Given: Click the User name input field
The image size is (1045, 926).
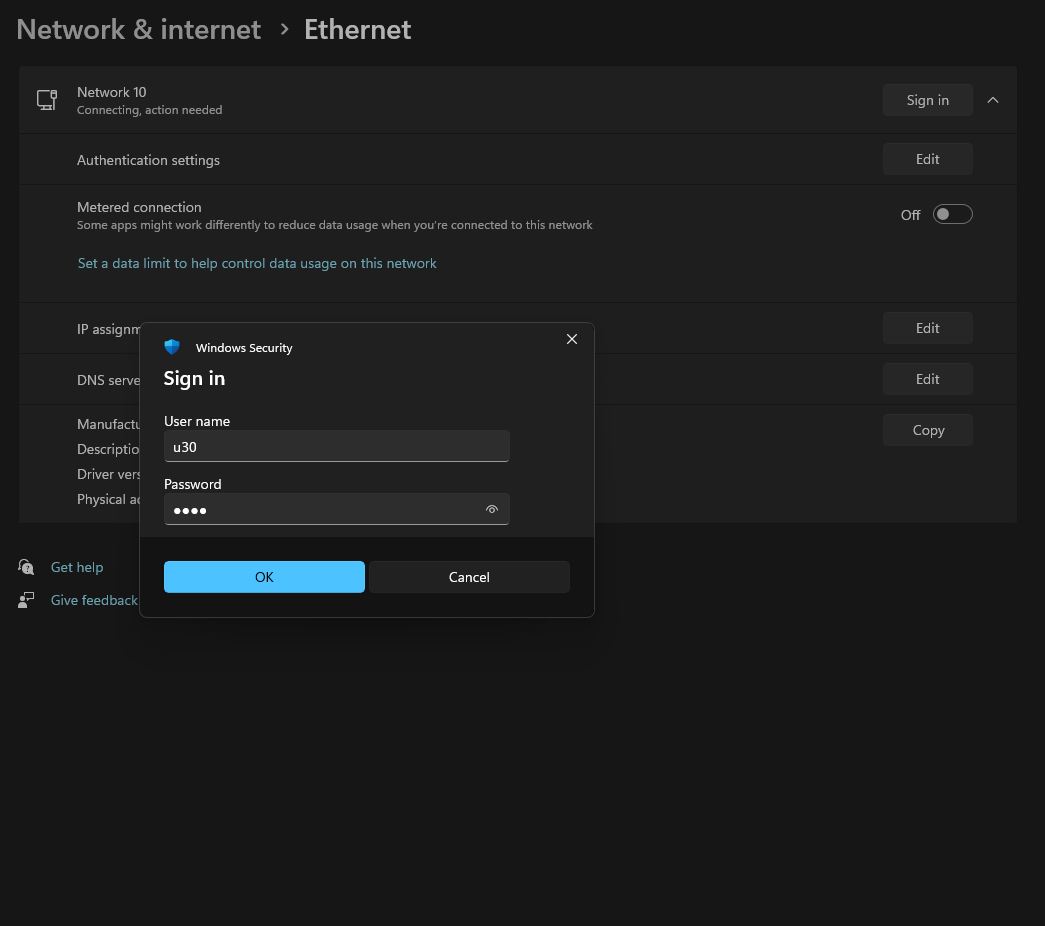Looking at the screenshot, I should tap(336, 447).
